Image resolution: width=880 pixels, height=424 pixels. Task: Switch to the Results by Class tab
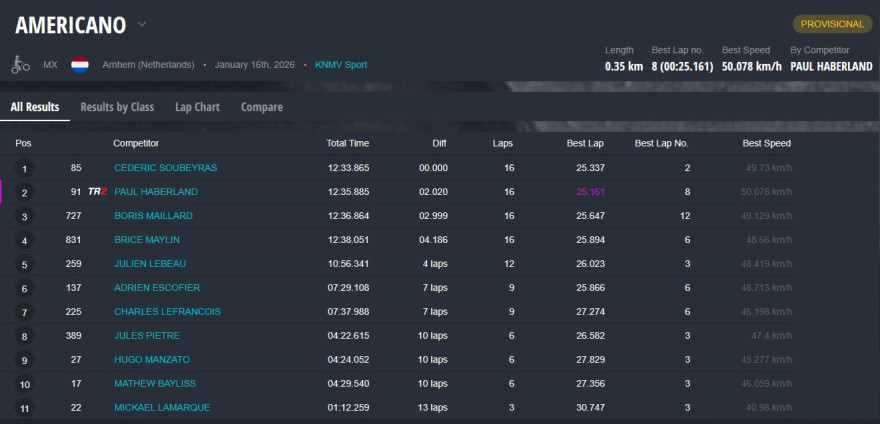(x=117, y=107)
